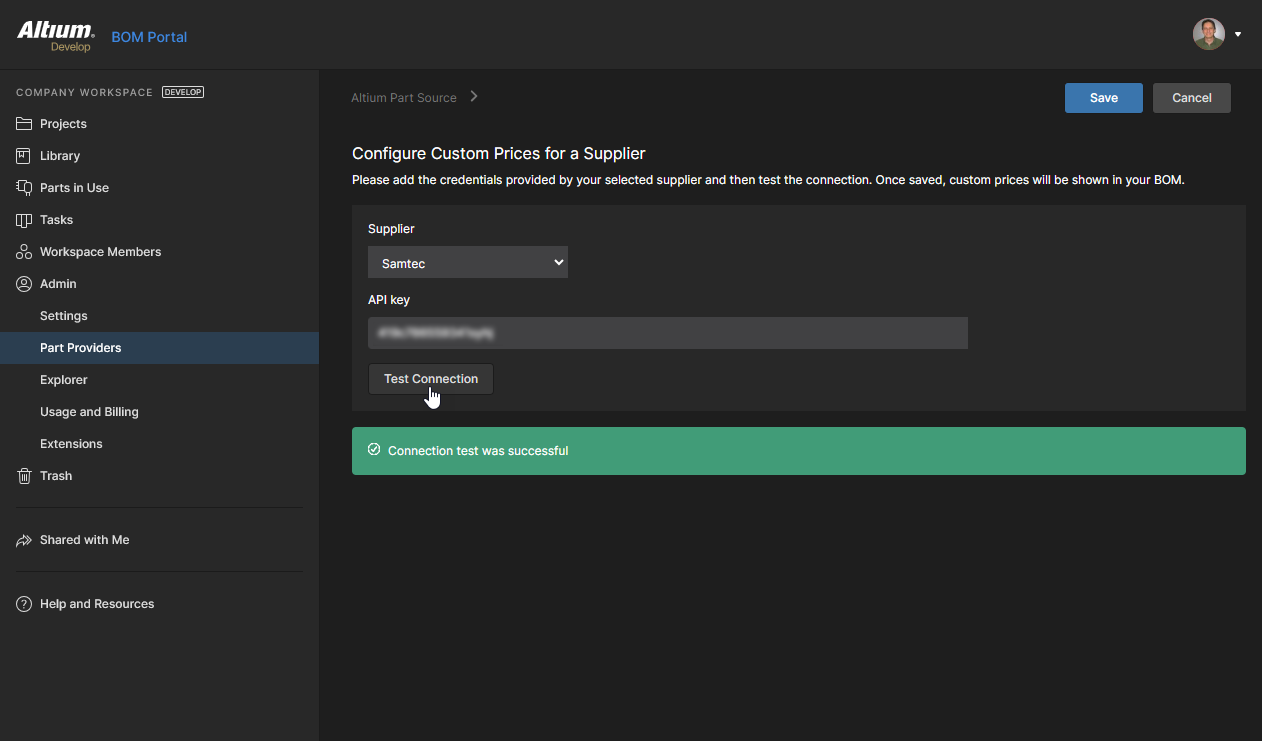1262x741 pixels.
Task: Click the Projects folder icon
Action: [x=24, y=124]
